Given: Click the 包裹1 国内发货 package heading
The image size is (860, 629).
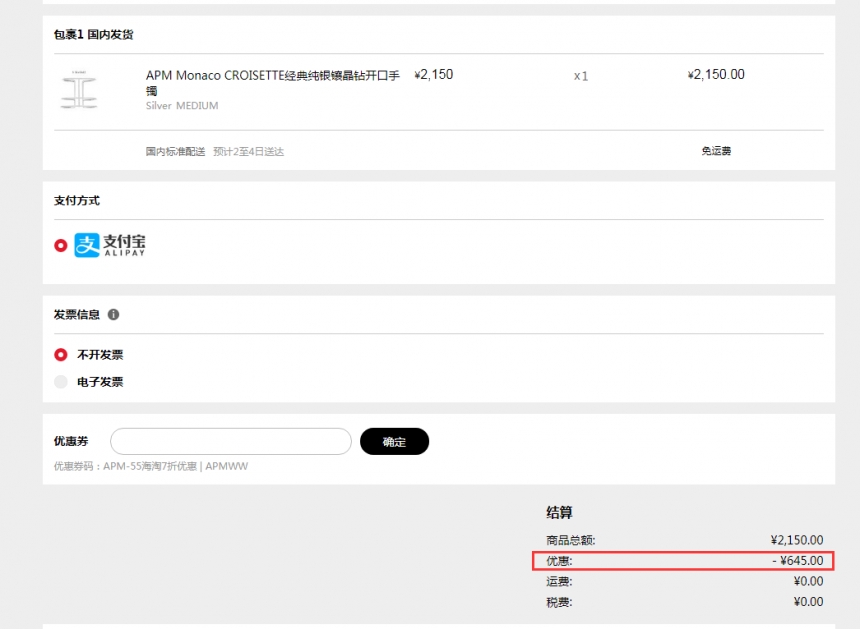Looking at the screenshot, I should click(93, 35).
